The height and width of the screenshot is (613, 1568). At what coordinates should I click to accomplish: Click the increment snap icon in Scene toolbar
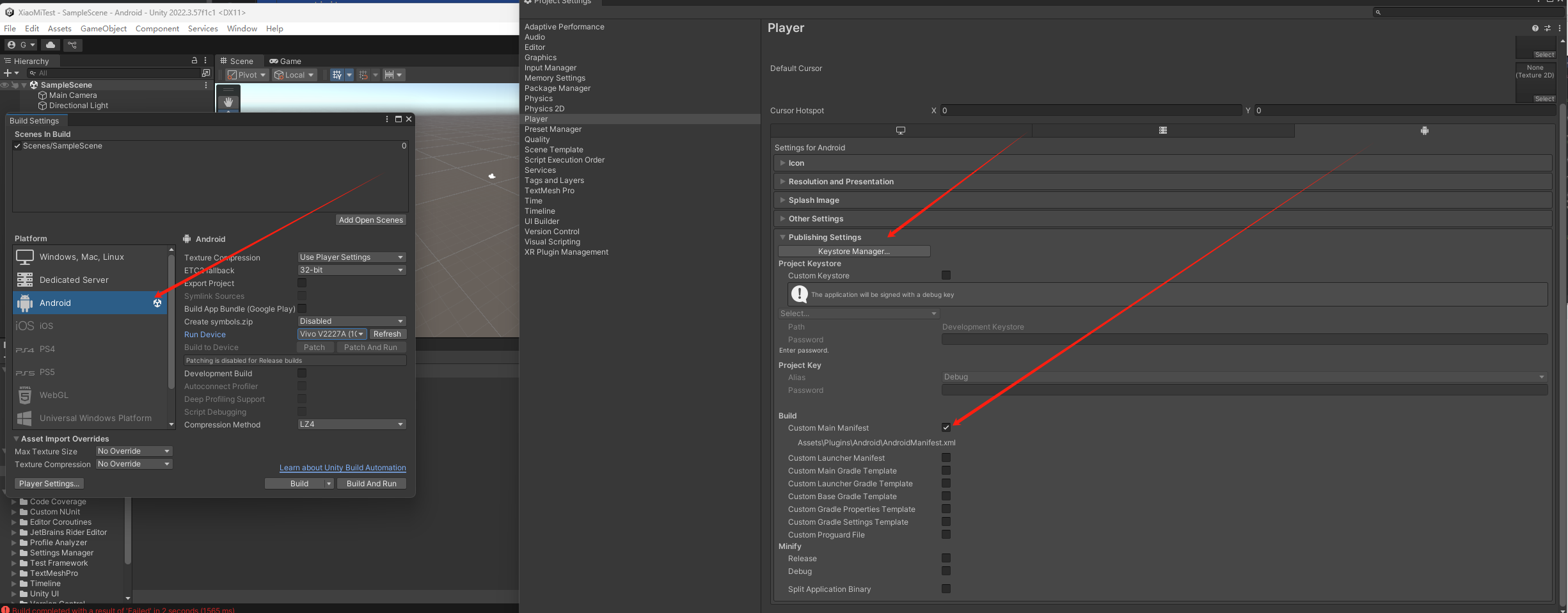[363, 75]
